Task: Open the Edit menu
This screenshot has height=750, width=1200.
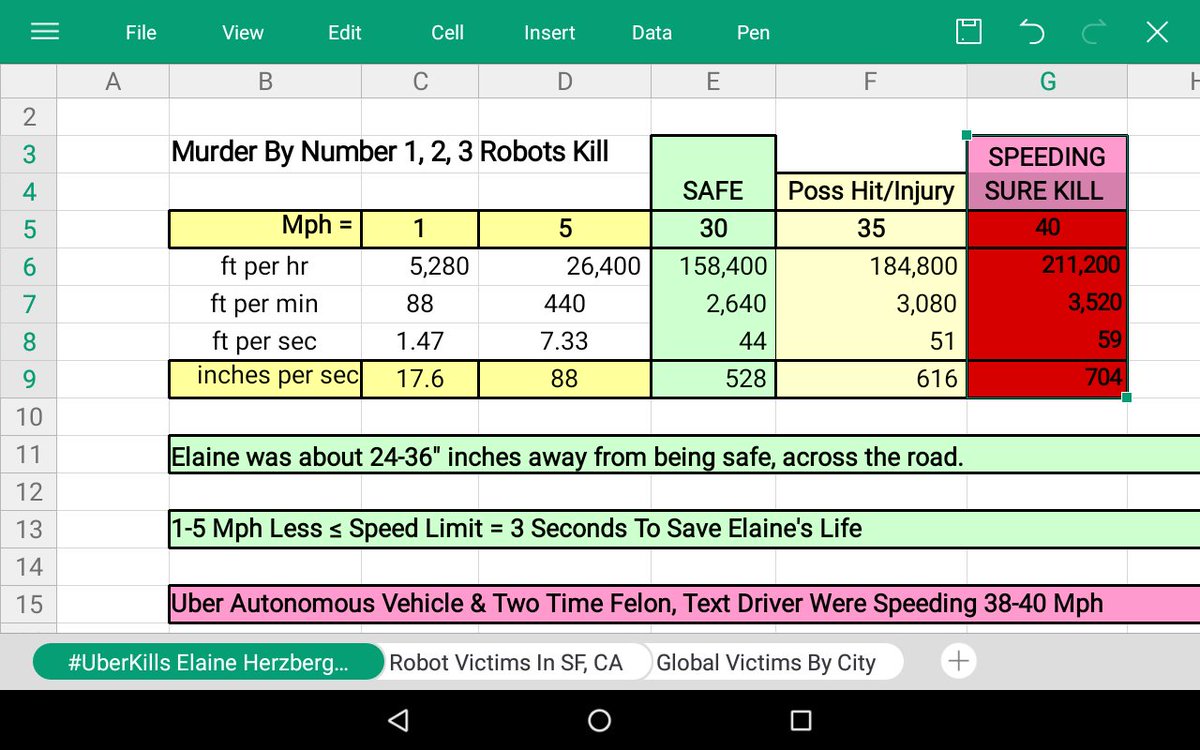Action: point(345,32)
